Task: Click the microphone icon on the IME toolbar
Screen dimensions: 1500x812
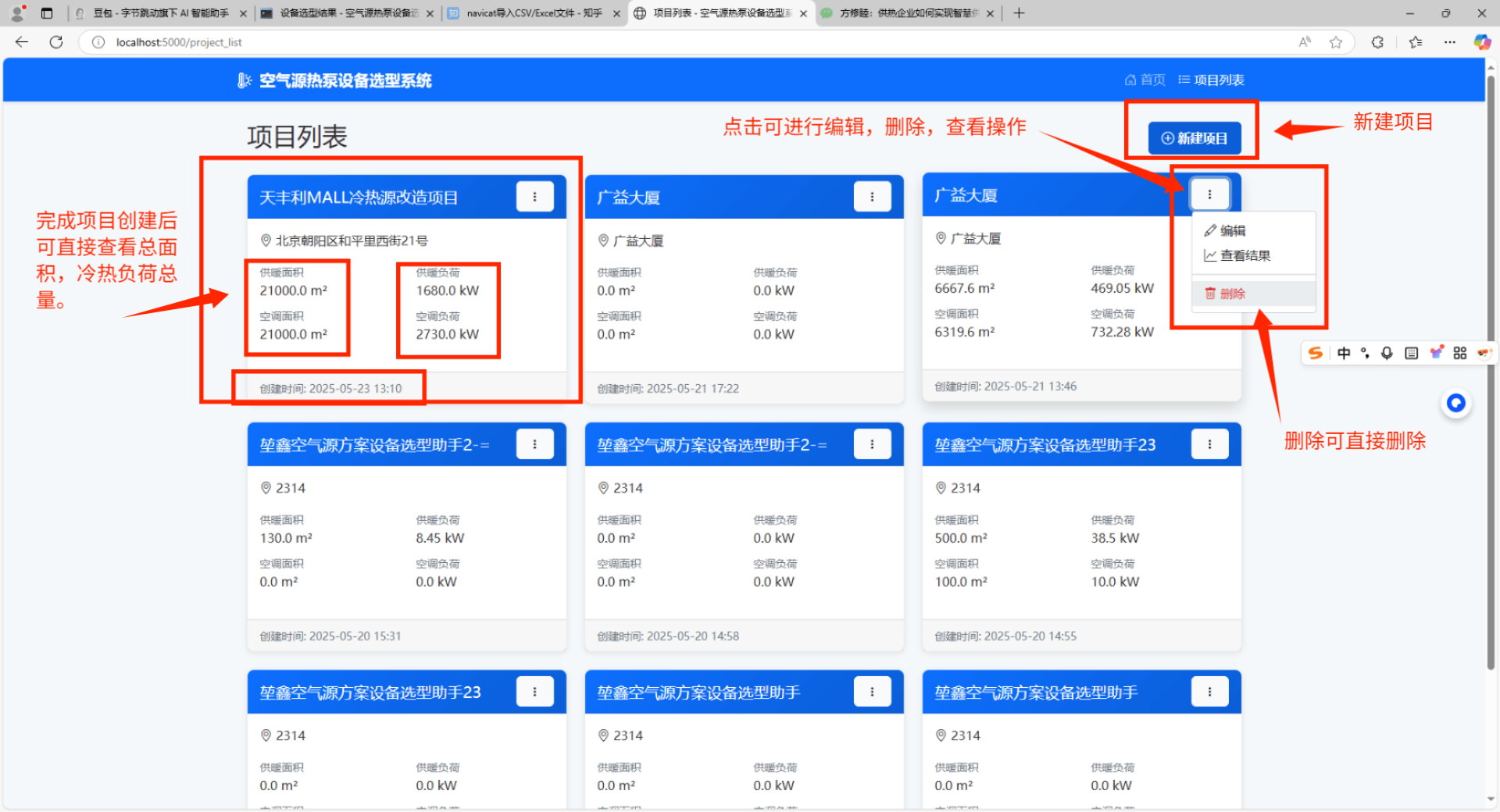Action: pyautogui.click(x=1387, y=353)
